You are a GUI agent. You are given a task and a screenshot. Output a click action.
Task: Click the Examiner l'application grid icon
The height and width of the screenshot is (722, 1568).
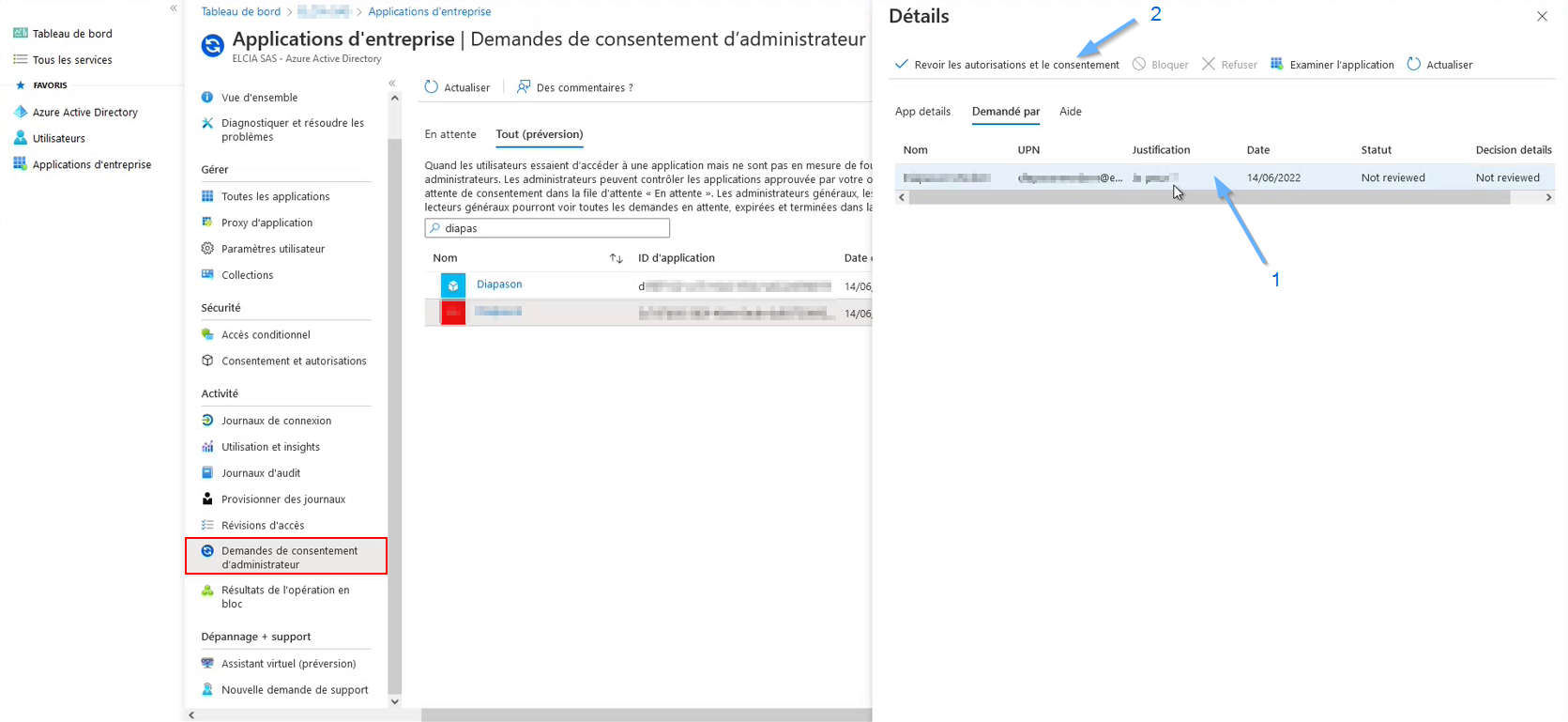point(1276,64)
